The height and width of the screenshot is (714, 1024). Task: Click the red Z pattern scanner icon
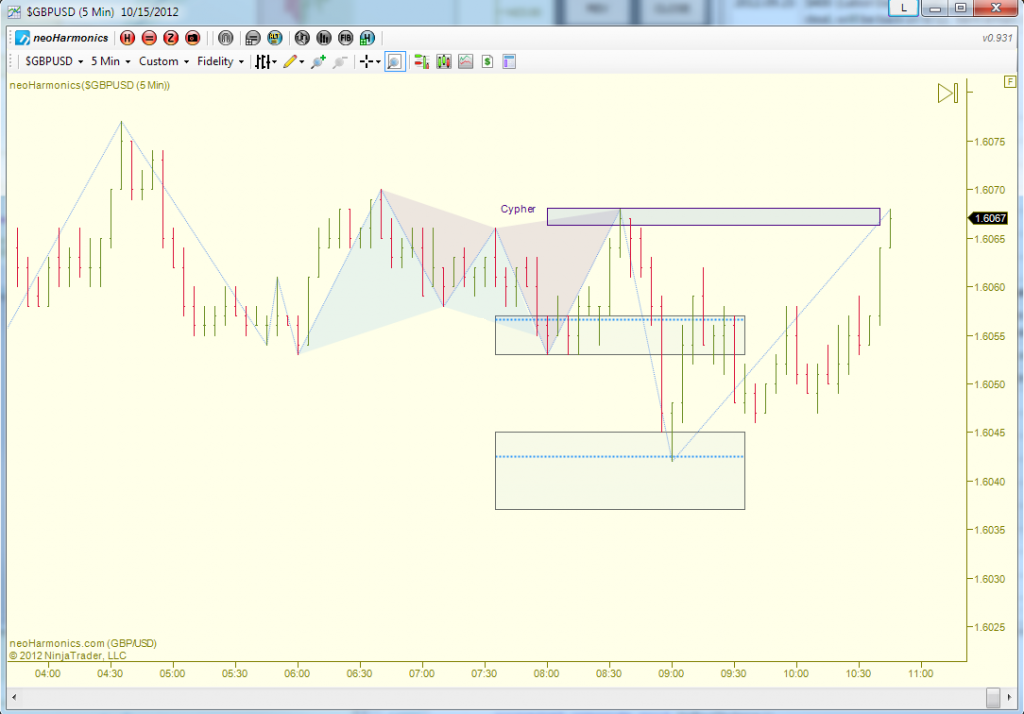170,37
